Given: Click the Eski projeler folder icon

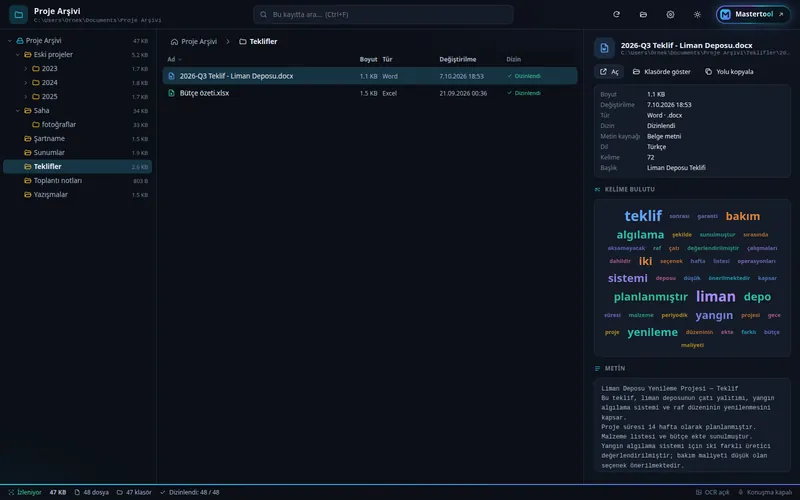Looking at the screenshot, I should [x=28, y=55].
